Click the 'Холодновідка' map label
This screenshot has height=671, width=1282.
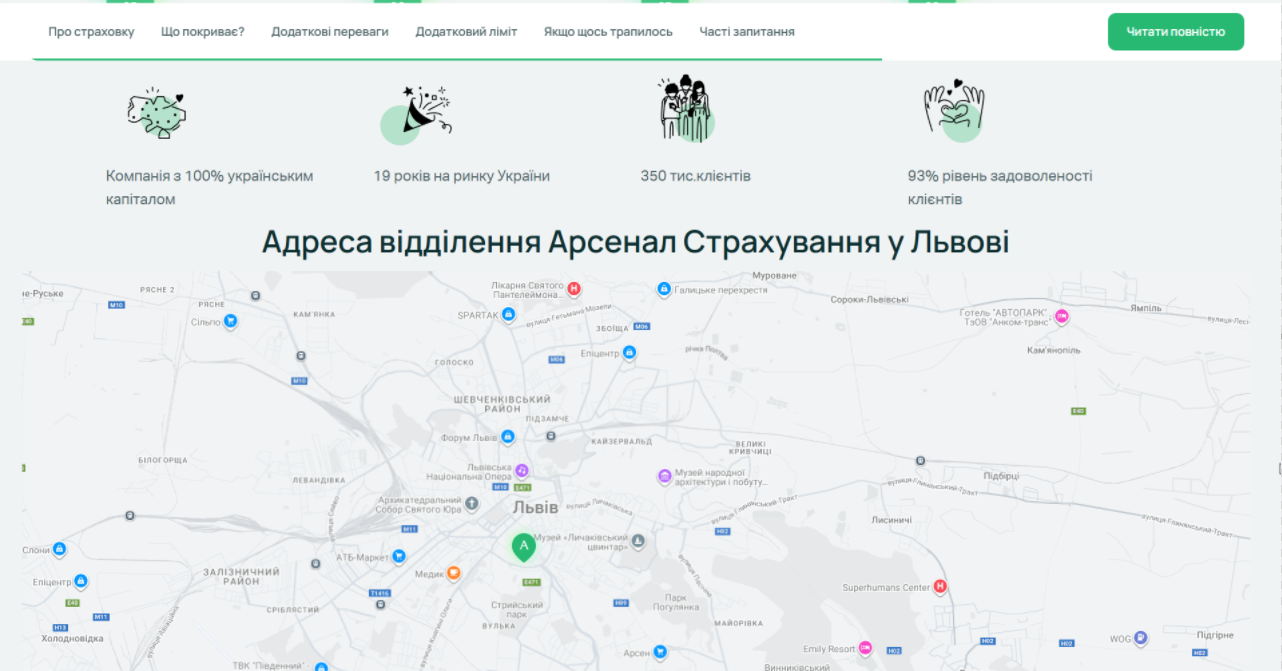coord(72,638)
